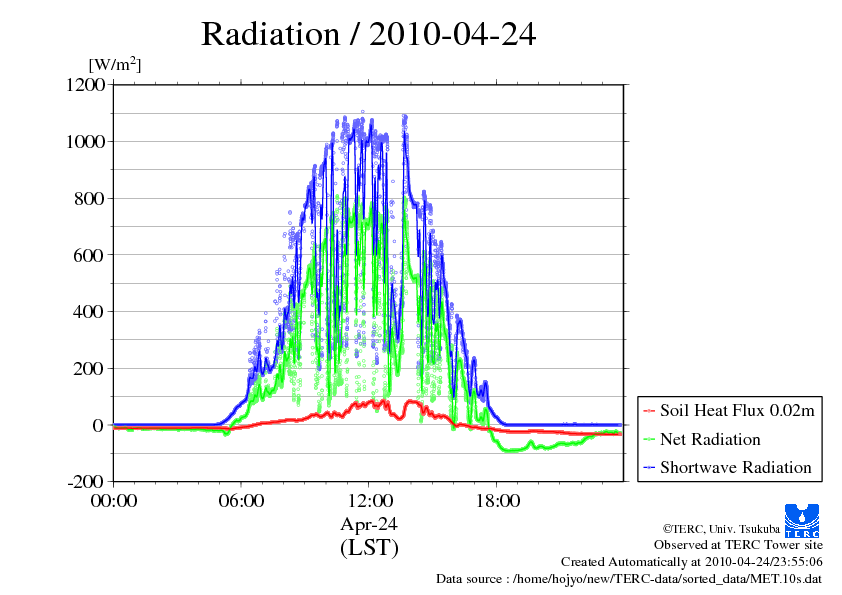Click the 00:00 x-axis time label
Screen dimensions: 842x595
pos(113,501)
